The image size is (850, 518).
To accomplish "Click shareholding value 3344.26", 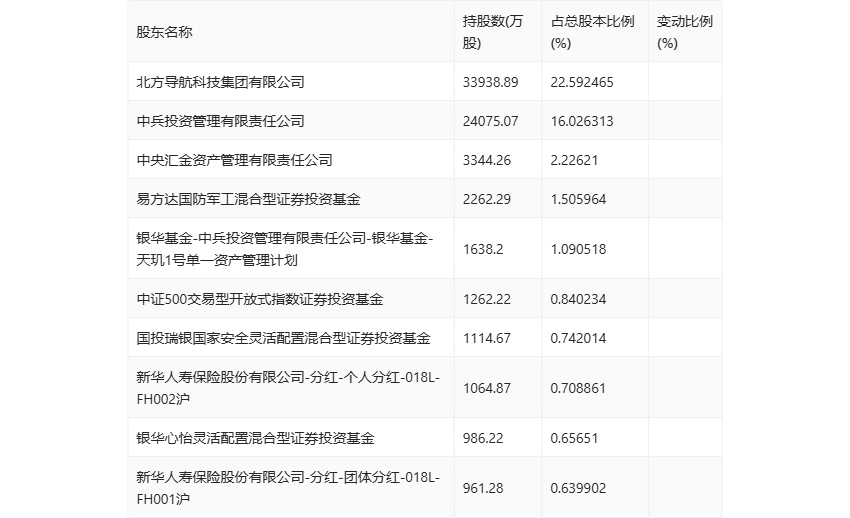I will click(x=487, y=160).
